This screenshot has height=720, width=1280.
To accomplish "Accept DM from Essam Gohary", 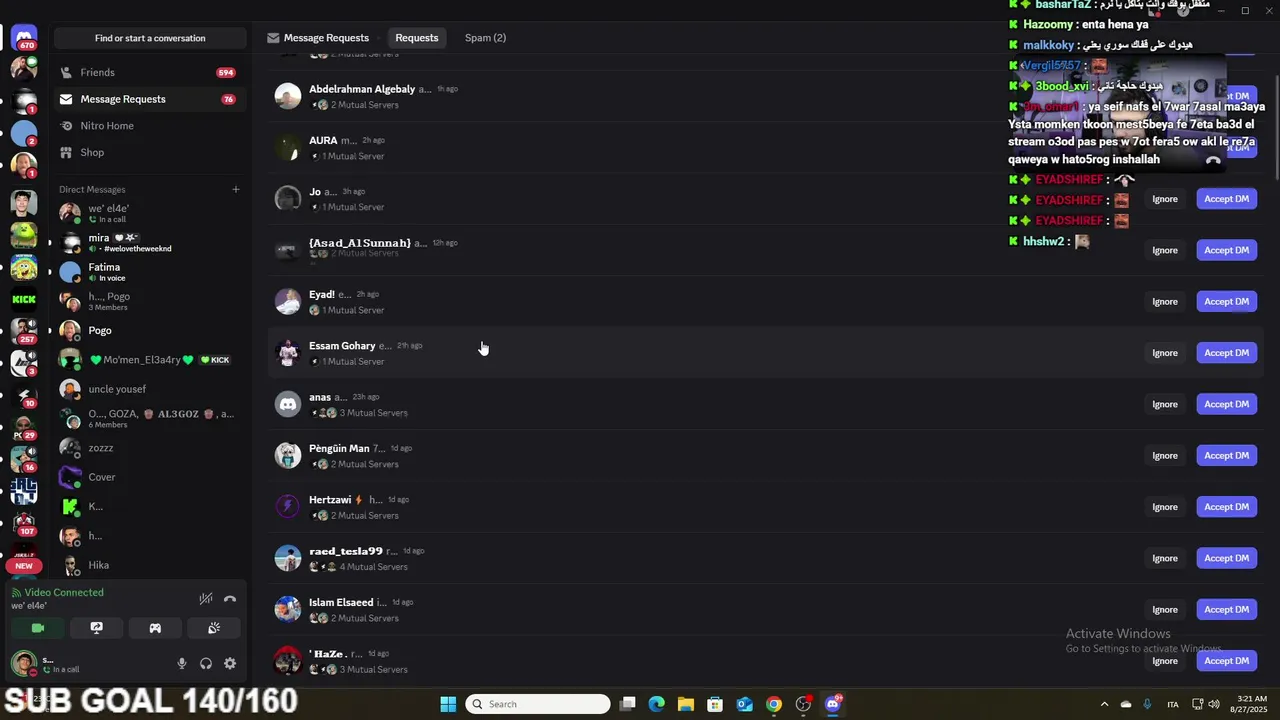I will (x=1226, y=353).
